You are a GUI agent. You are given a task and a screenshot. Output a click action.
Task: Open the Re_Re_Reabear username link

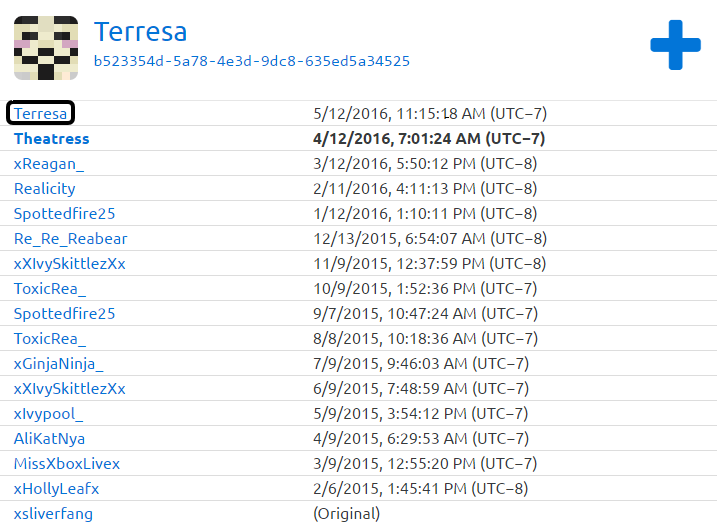click(x=70, y=239)
